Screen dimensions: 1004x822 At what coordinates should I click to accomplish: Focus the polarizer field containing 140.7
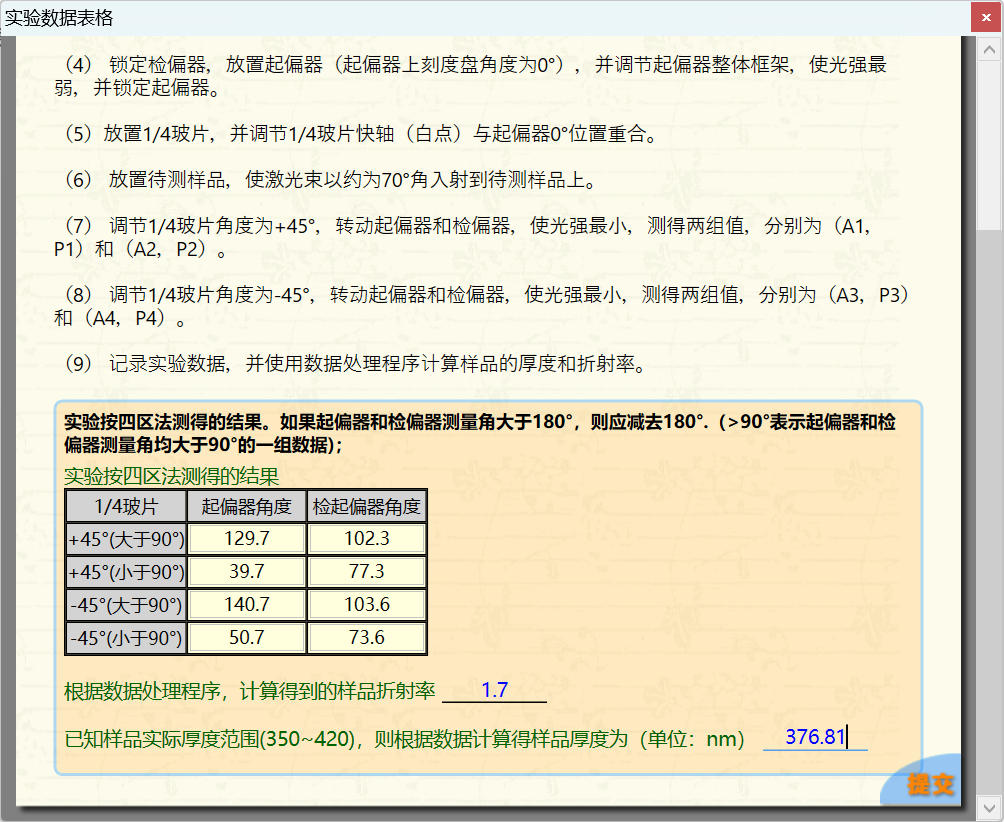click(x=247, y=605)
